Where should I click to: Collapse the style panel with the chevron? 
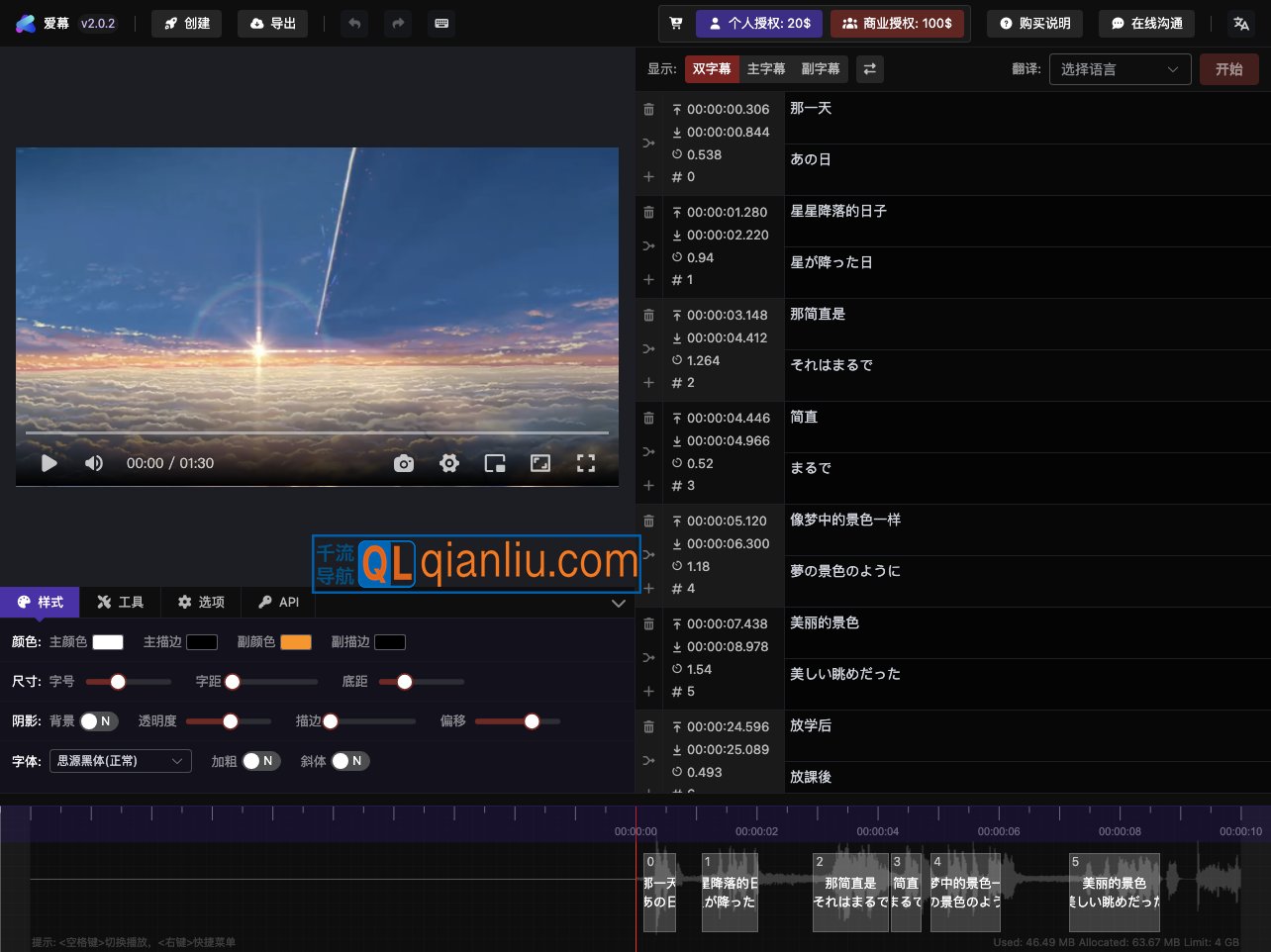click(x=619, y=603)
